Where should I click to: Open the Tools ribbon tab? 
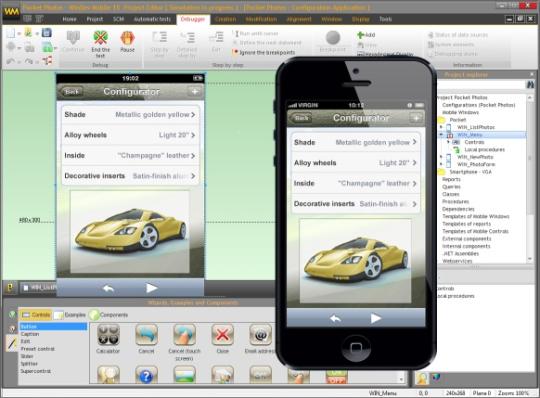[385, 19]
